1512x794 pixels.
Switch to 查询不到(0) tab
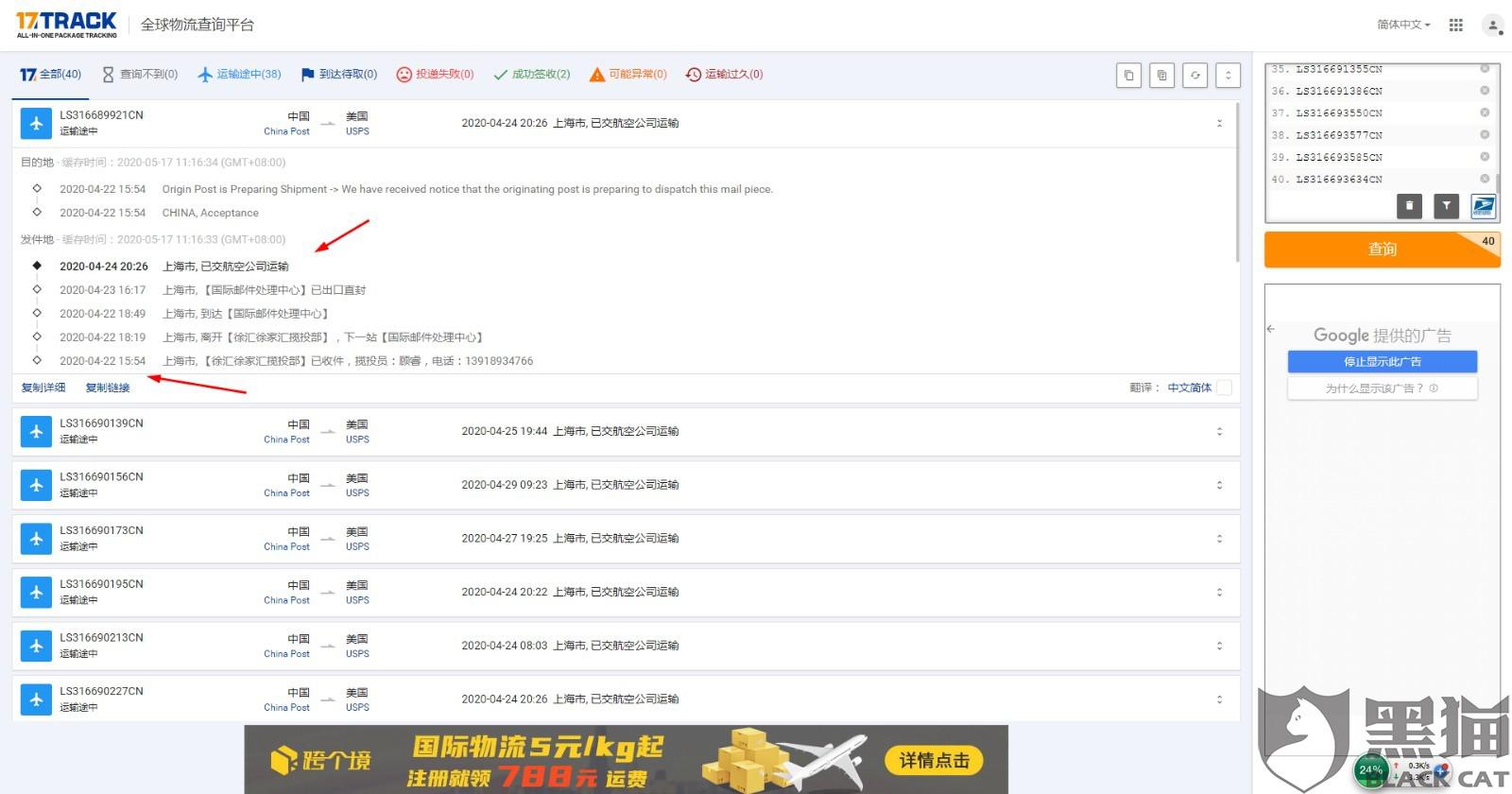[140, 75]
